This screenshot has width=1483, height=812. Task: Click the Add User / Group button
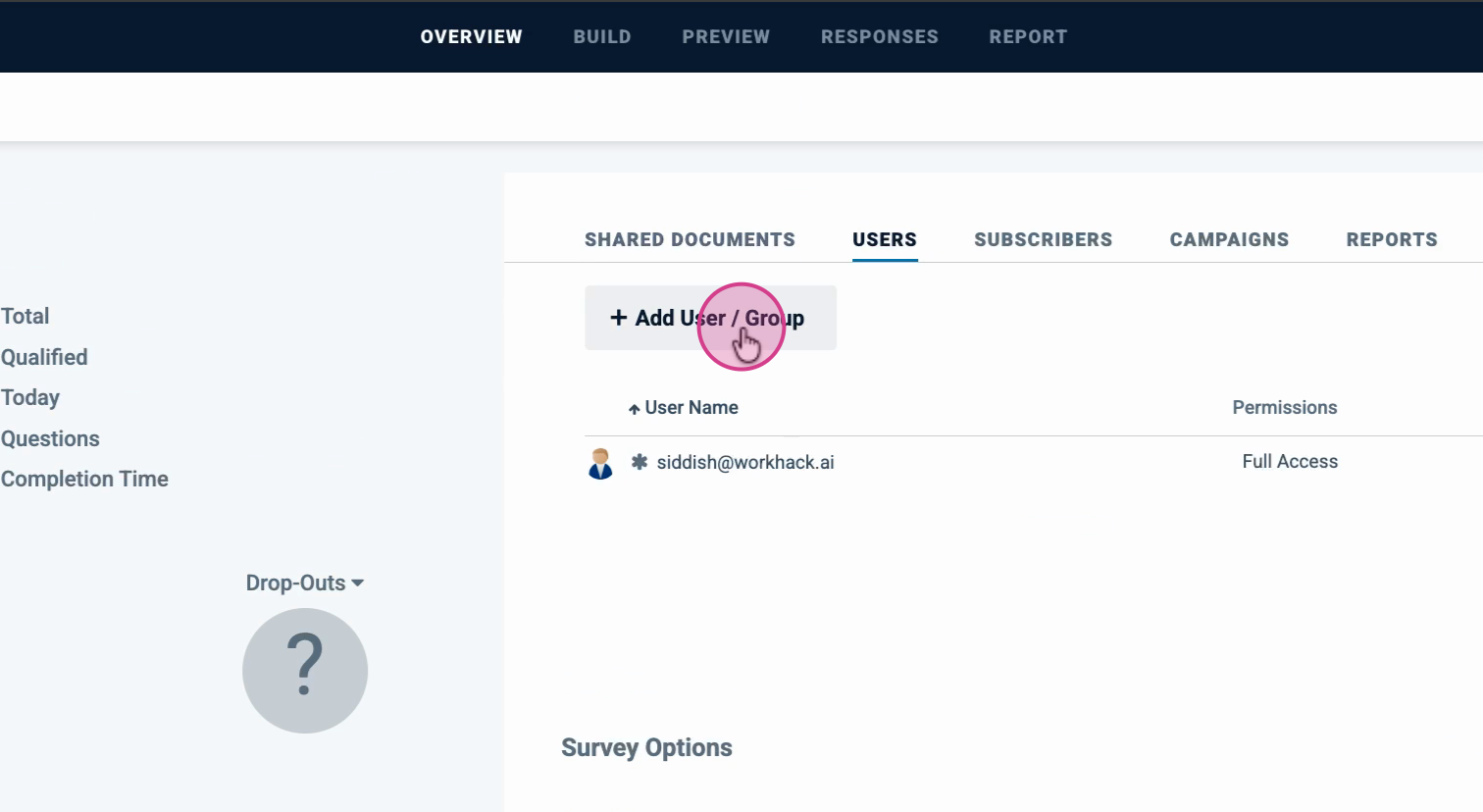(x=710, y=318)
